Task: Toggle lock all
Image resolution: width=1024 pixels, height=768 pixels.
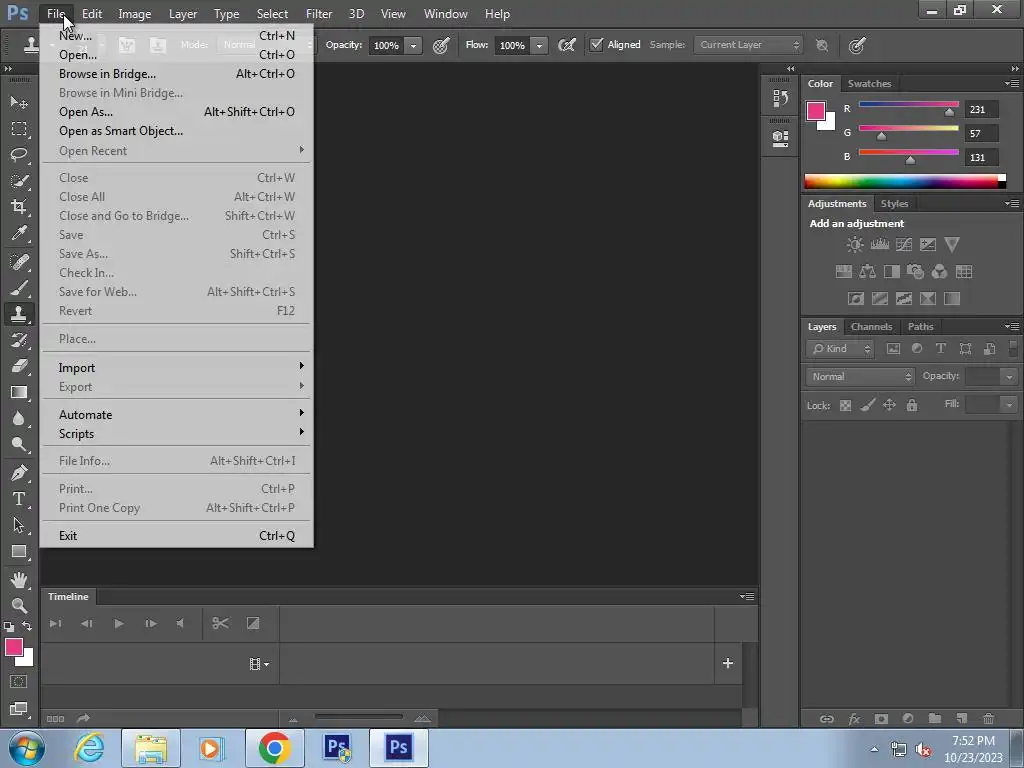Action: [x=912, y=406]
